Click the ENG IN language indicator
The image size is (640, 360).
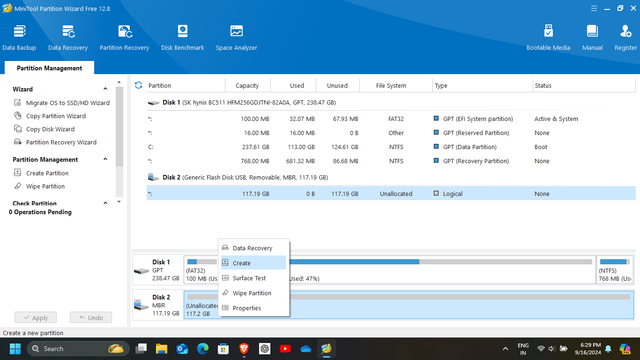(523, 349)
